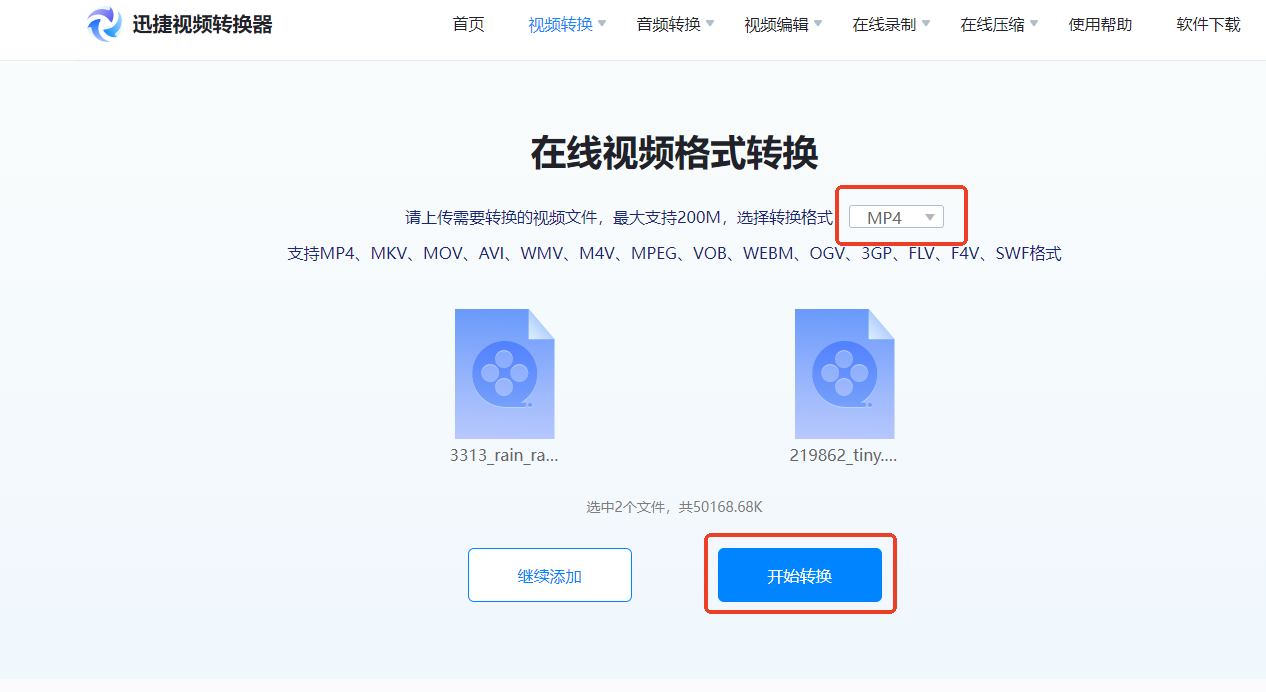The image size is (1266, 692).
Task: Click the file count summary text
Action: point(673,507)
